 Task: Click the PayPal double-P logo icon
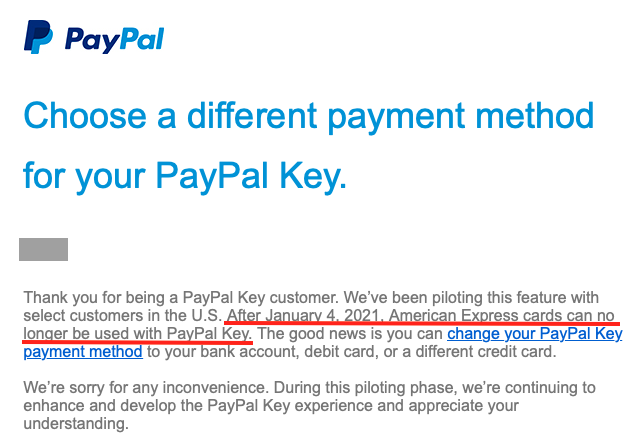[38, 37]
